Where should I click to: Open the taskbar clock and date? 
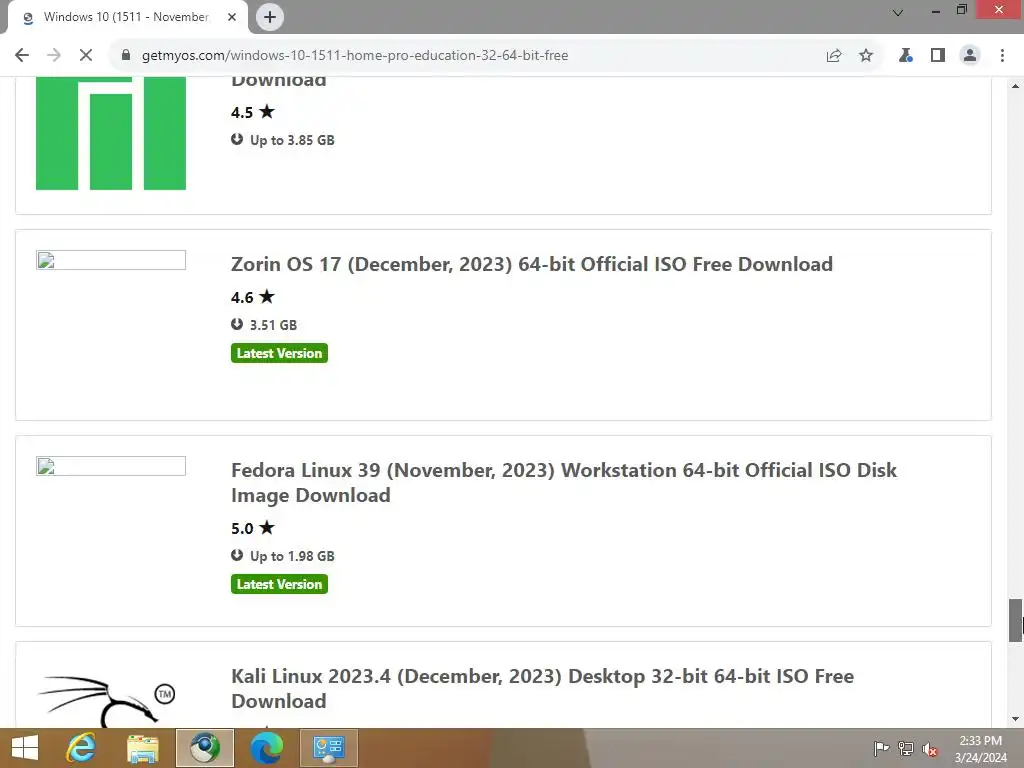(x=981, y=749)
